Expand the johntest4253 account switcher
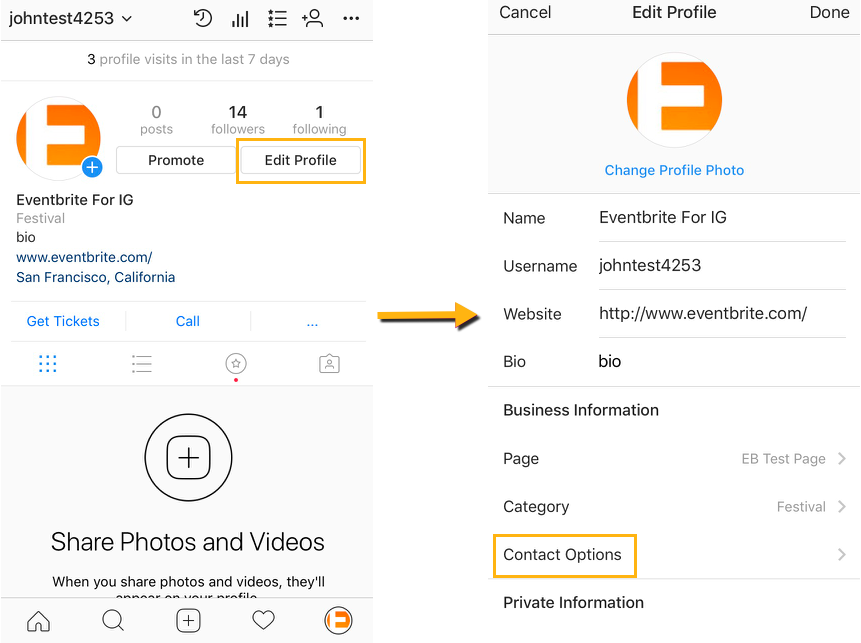Viewport: 861px width, 643px height. [x=70, y=18]
